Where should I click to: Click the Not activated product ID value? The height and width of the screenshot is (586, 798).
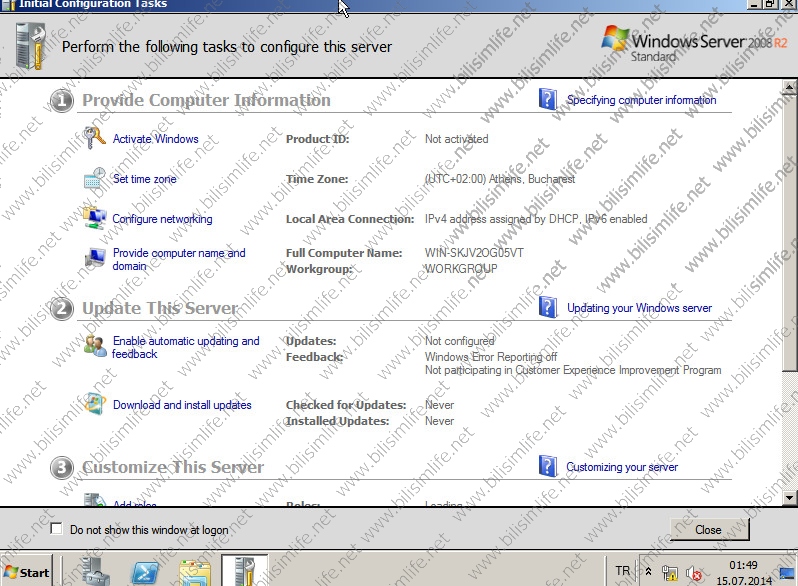pyautogui.click(x=457, y=138)
